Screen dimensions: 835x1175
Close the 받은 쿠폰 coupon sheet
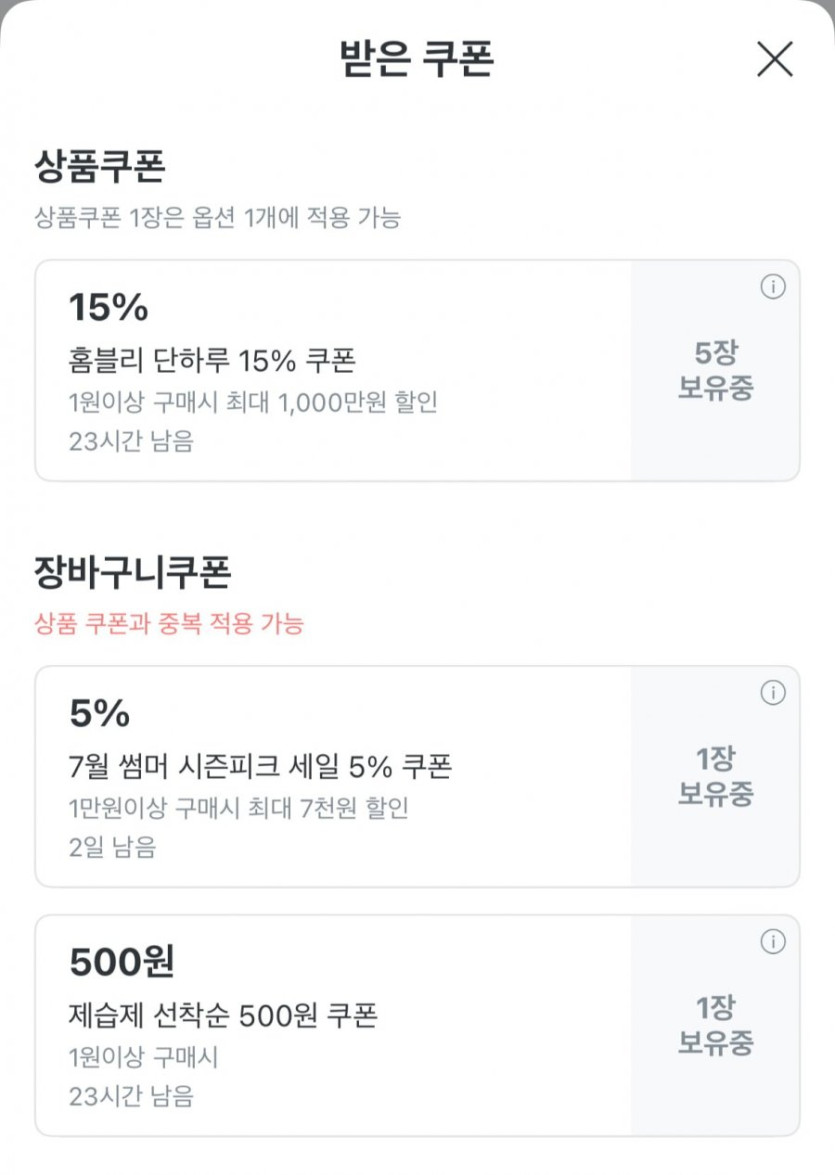775,60
